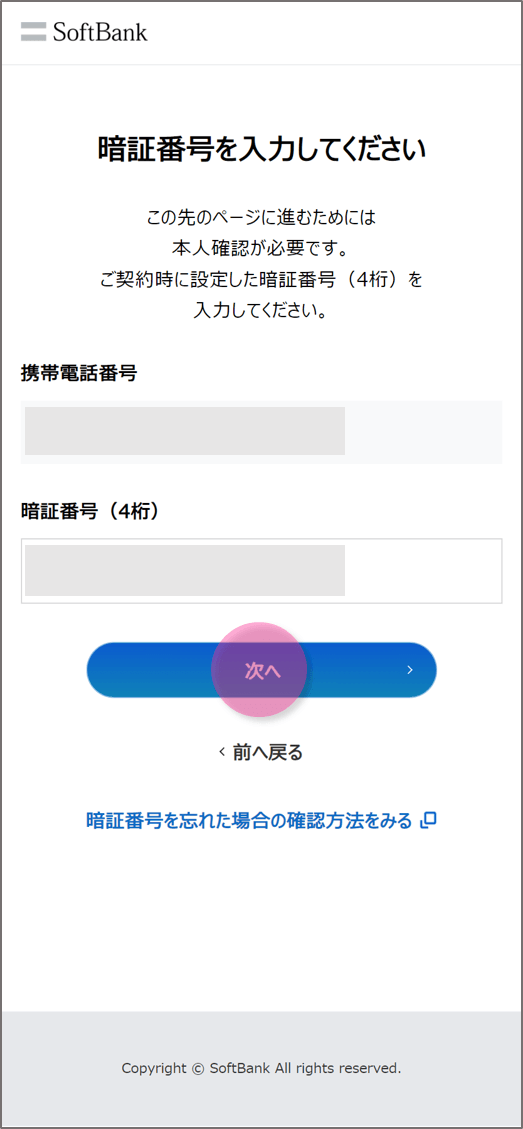Click the 本人確認が必要です。 description line
This screenshot has width=523, height=1129.
(262, 248)
